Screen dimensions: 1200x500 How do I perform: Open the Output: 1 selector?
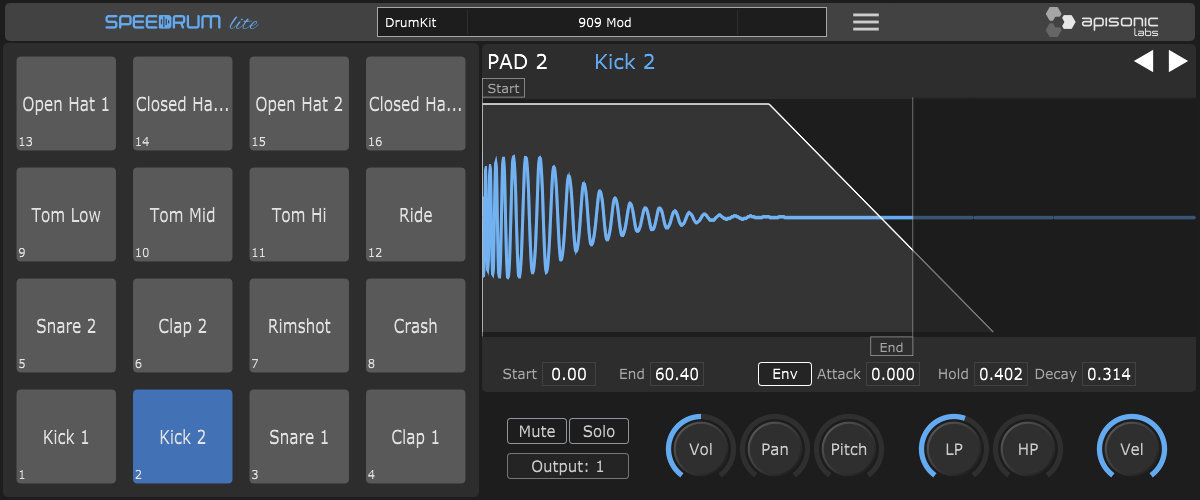pos(568,466)
